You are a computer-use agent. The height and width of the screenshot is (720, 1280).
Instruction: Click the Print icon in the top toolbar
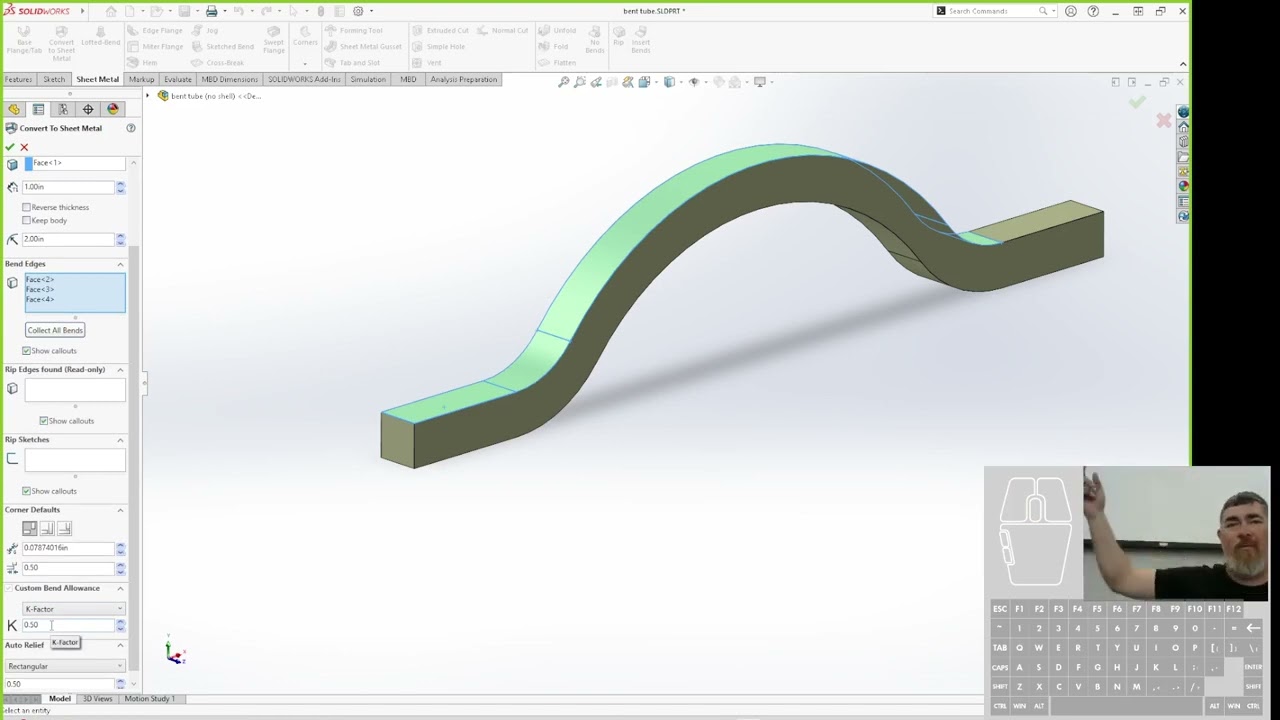211,11
